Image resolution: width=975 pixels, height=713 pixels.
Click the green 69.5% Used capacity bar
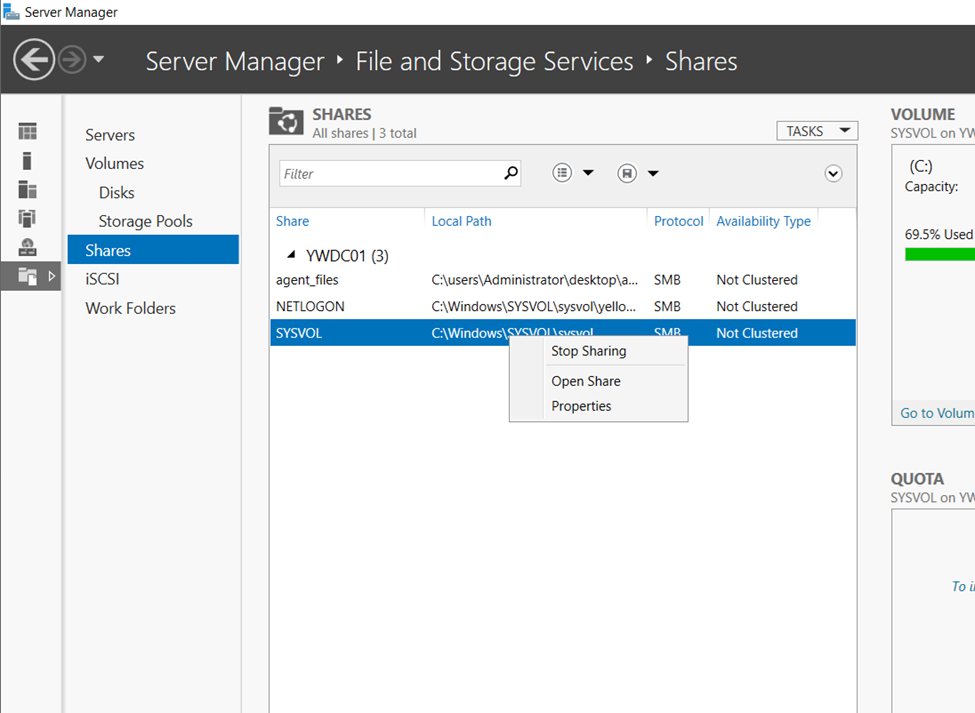coord(940,254)
